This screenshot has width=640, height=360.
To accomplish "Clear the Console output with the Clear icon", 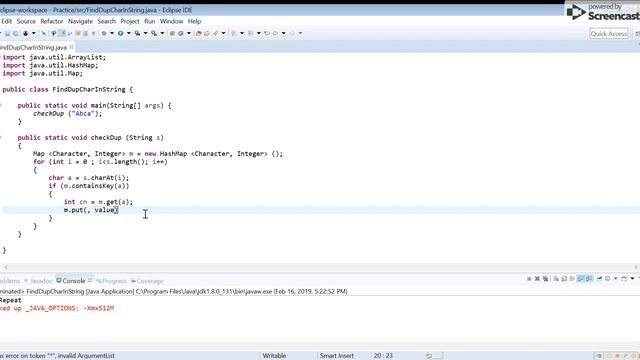I will pos(556,278).
